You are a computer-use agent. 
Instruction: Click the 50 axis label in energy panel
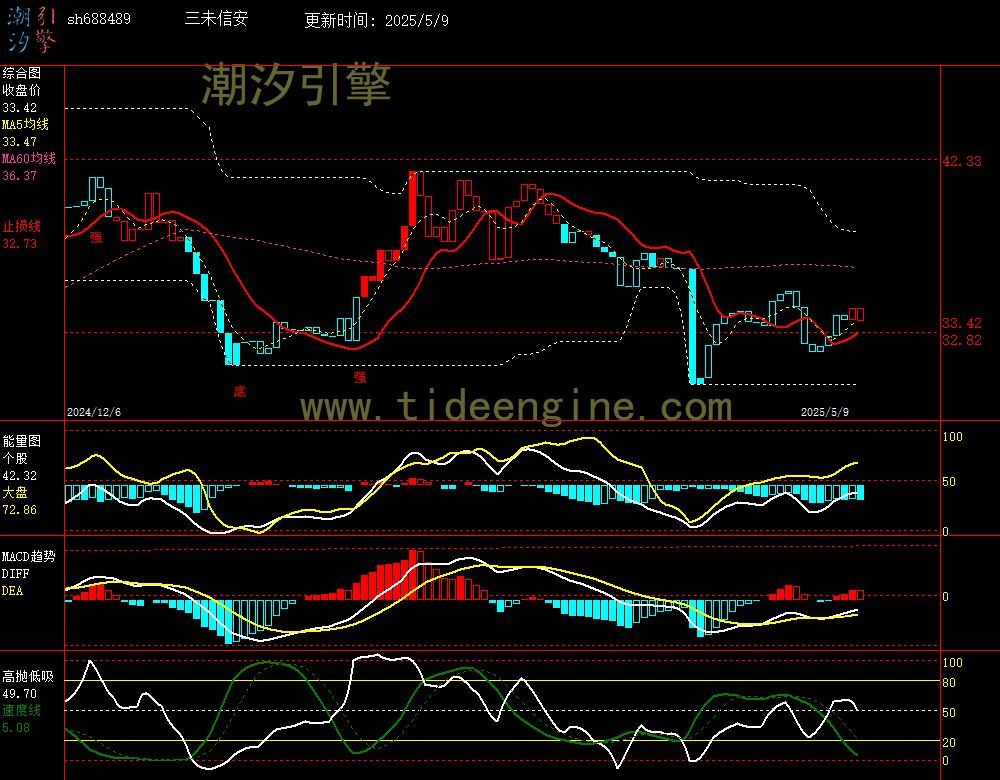949,482
